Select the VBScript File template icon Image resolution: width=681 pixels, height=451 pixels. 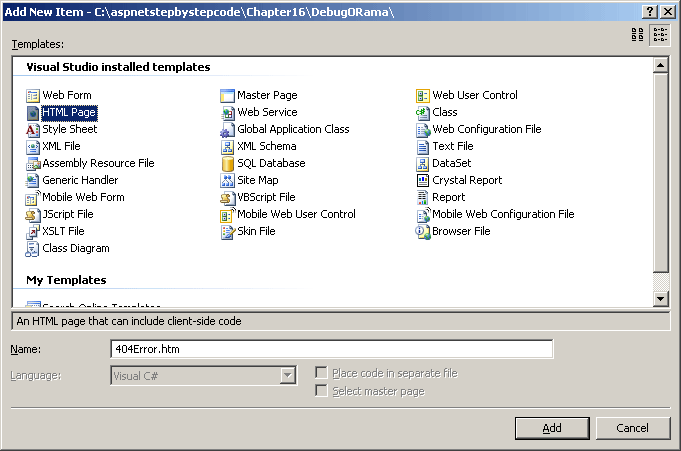227,198
